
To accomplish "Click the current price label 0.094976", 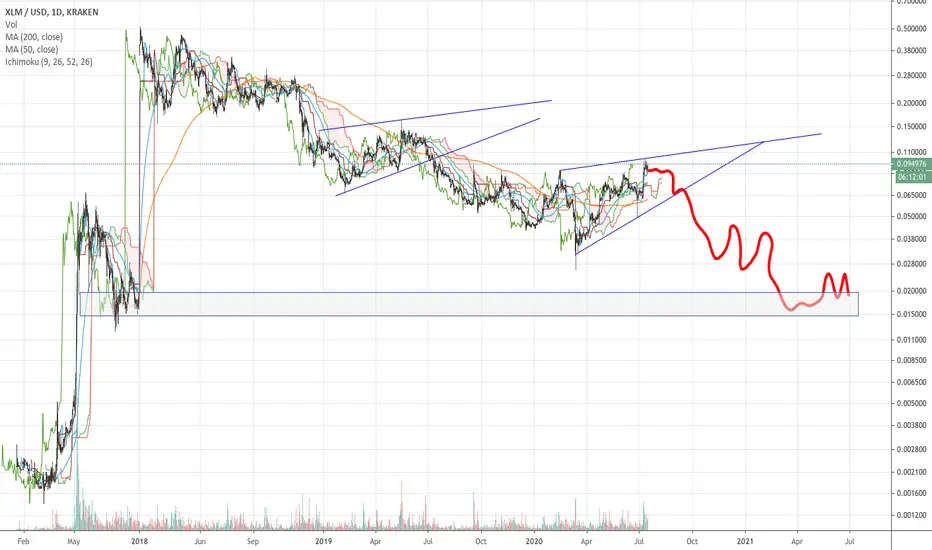I will (x=912, y=164).
